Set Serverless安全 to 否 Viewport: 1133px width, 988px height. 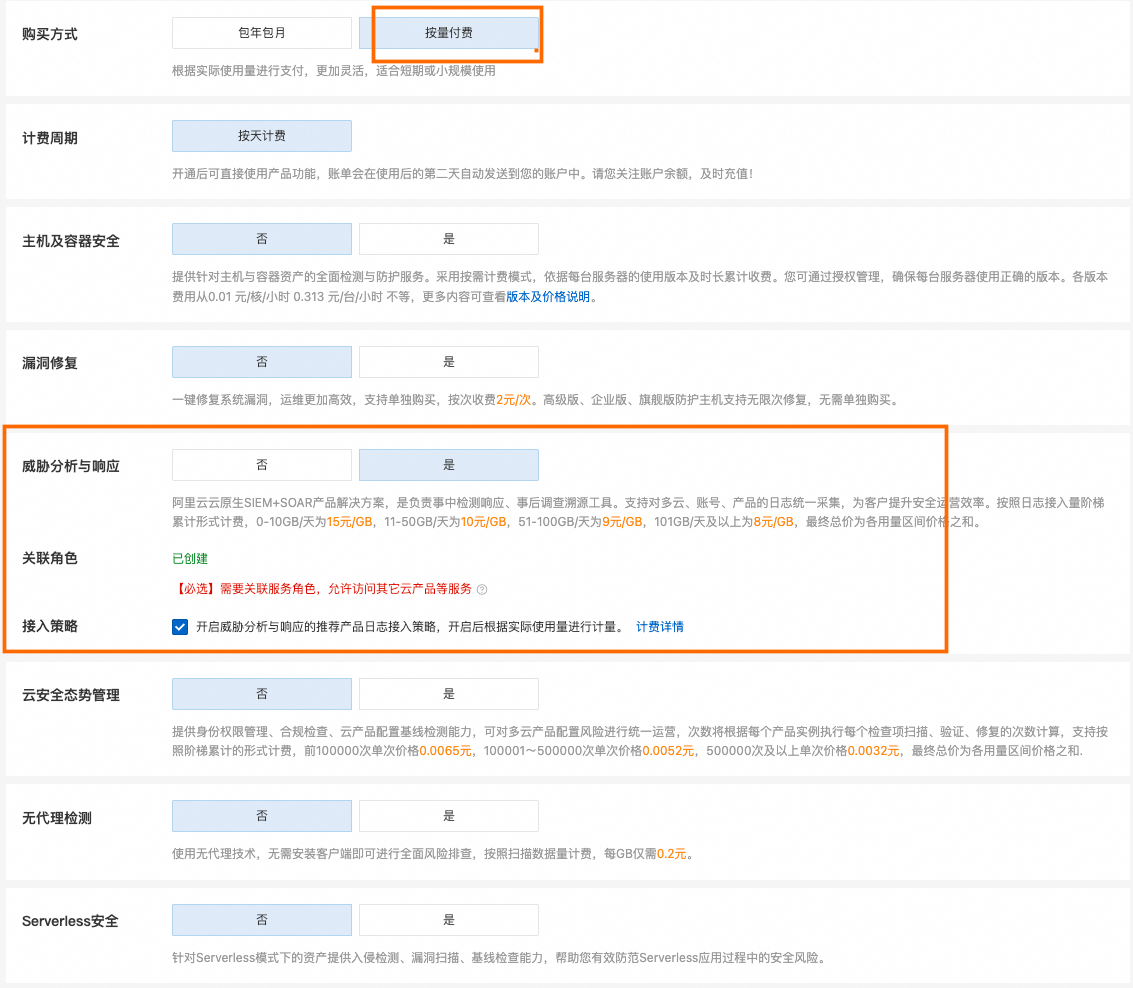pos(262,920)
